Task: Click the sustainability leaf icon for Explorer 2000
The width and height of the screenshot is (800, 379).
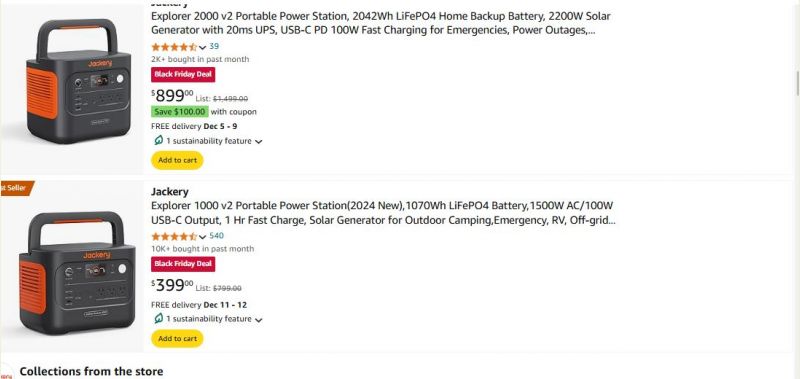Action: (158, 140)
